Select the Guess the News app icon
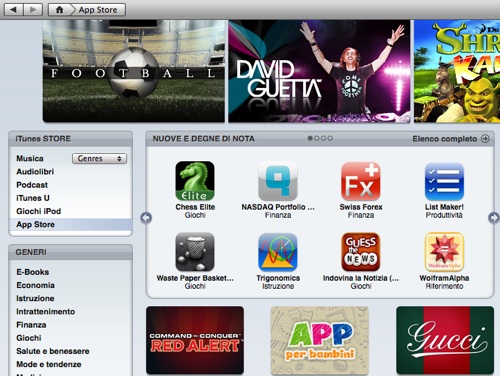 pyautogui.click(x=361, y=252)
